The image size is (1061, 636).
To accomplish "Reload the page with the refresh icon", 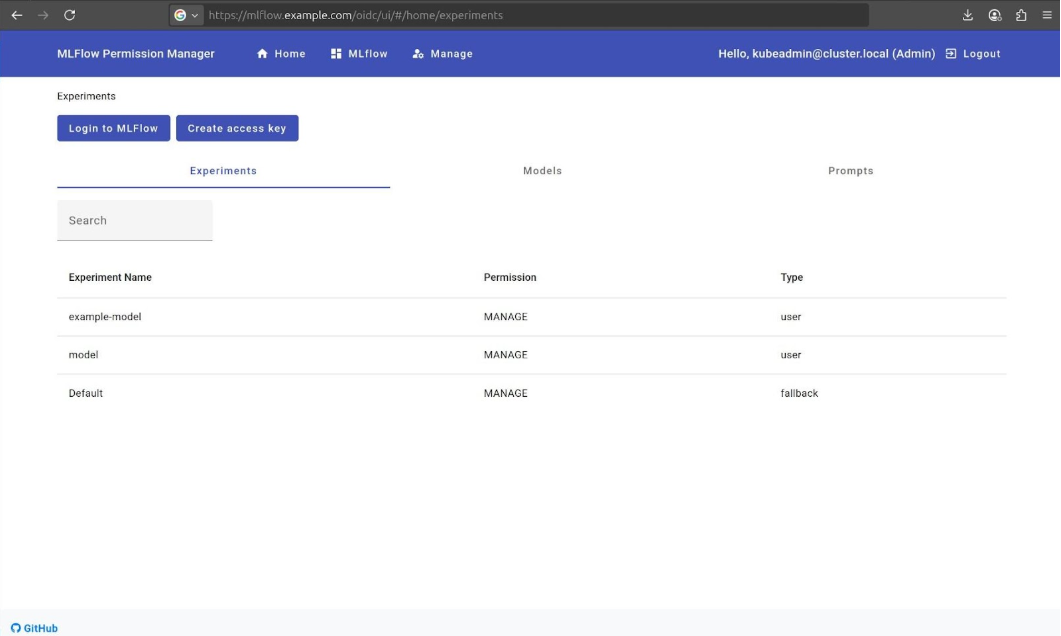I will [x=68, y=15].
